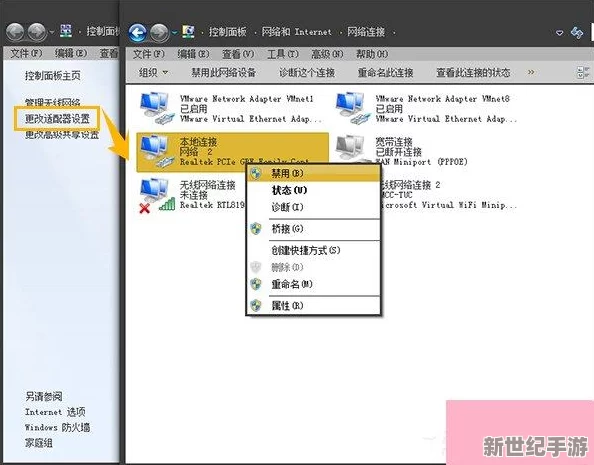Image resolution: width=594 pixels, height=465 pixels.
Task: Choose 状态(U) in the context menu
Action: pos(313,190)
